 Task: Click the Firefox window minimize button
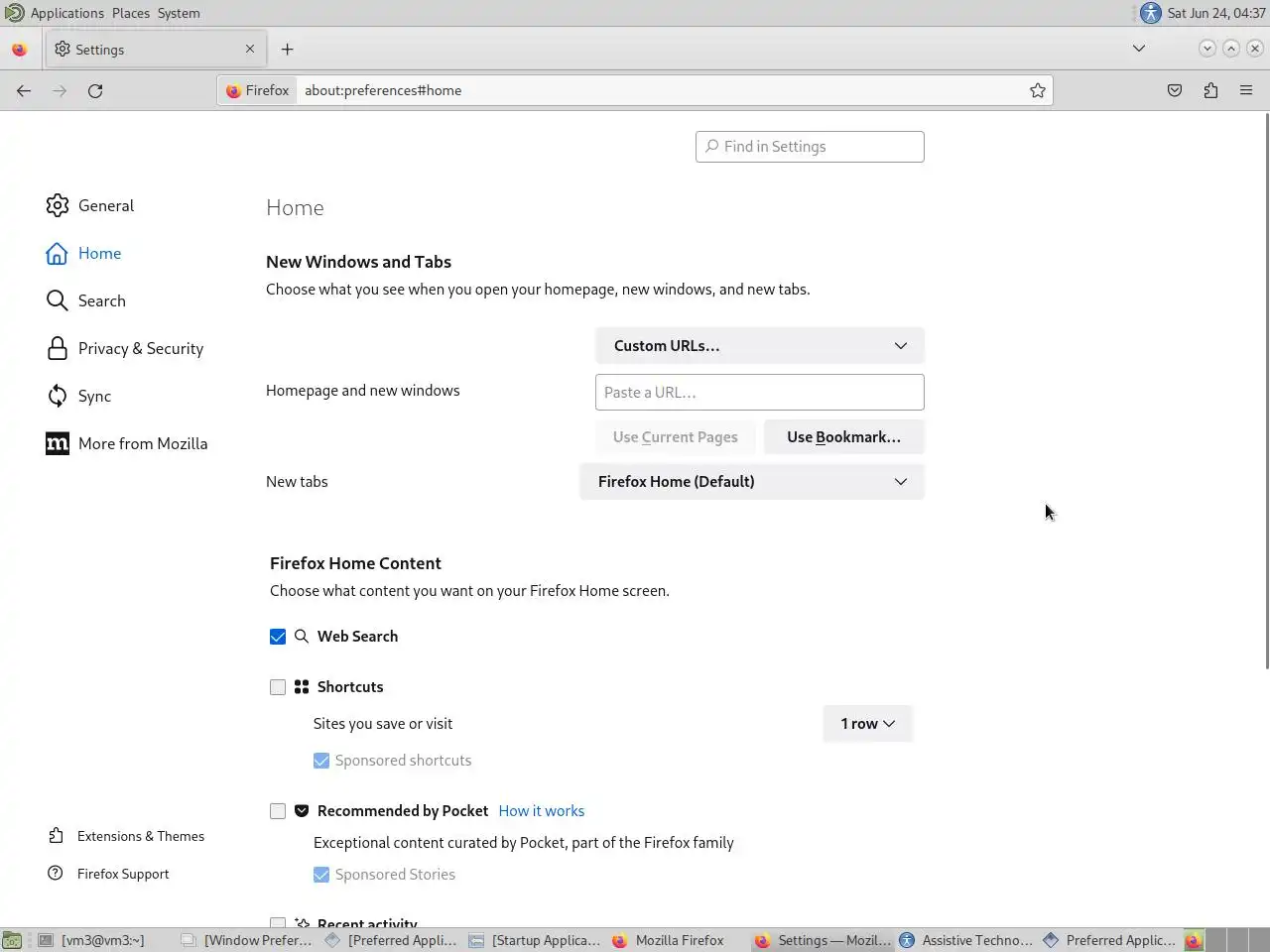click(x=1207, y=48)
